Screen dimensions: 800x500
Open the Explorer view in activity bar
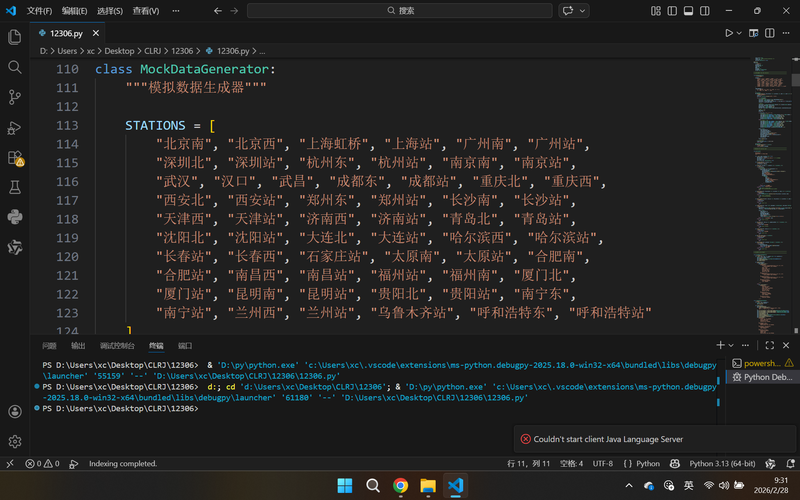coord(15,37)
